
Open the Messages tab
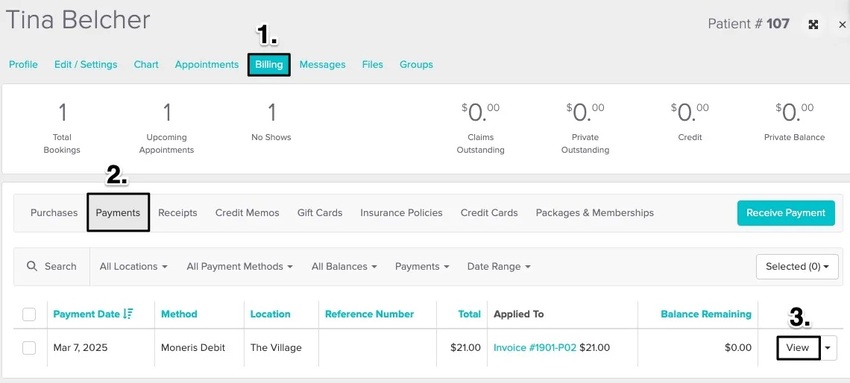(323, 64)
